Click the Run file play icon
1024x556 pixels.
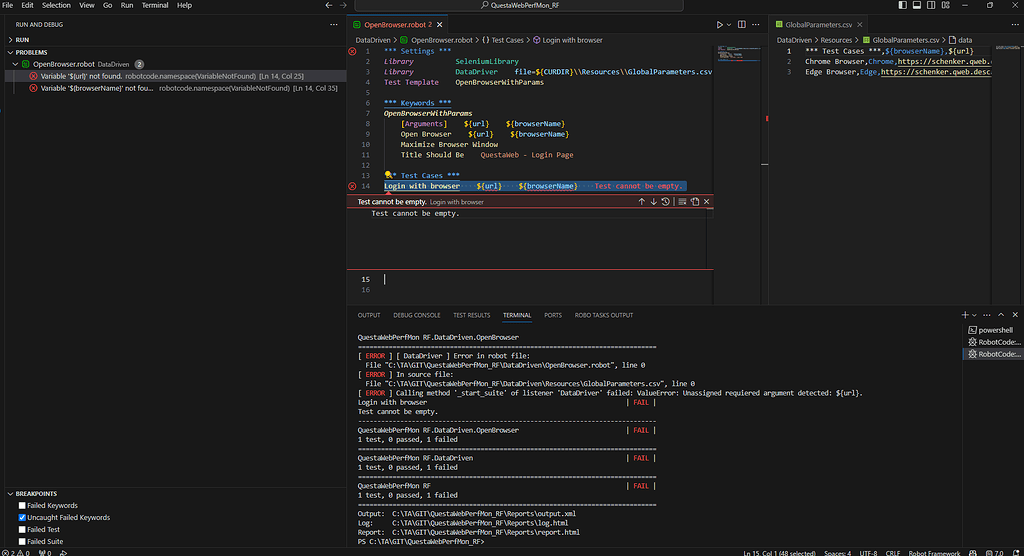click(x=719, y=24)
